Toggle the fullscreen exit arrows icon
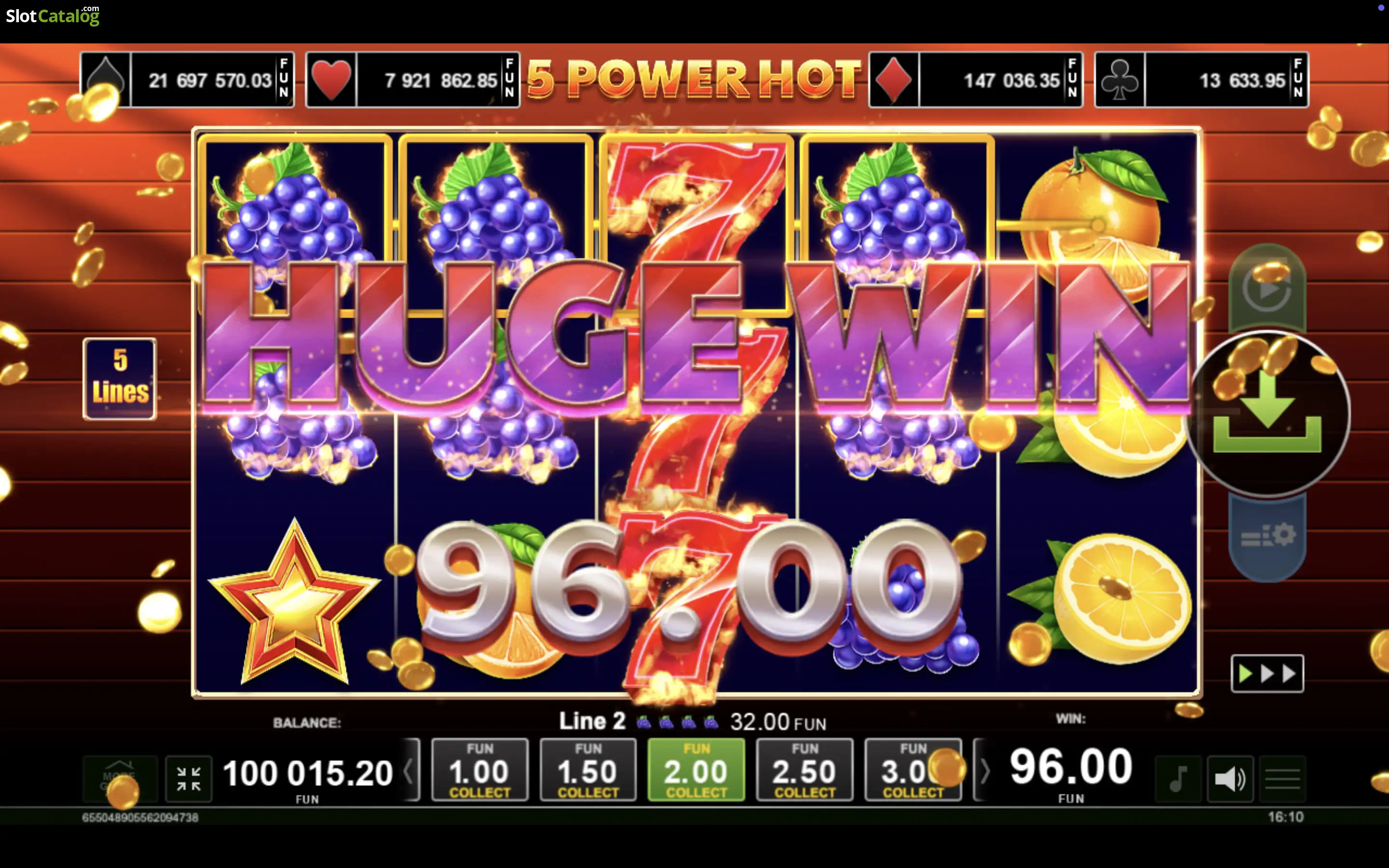Image resolution: width=1389 pixels, height=868 pixels. 189,779
